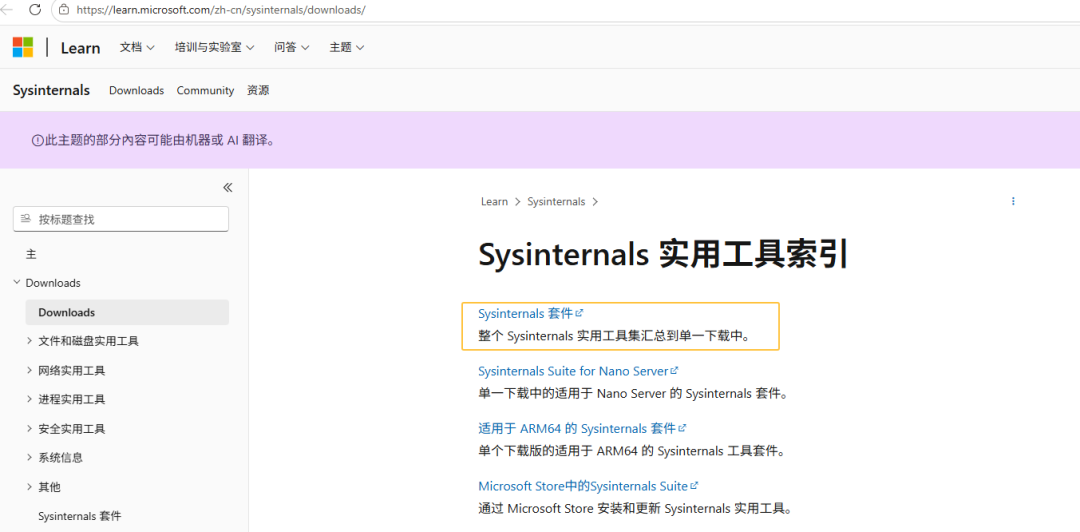The image size is (1080, 532).
Task: Click the browser address bar URL
Action: (221, 10)
